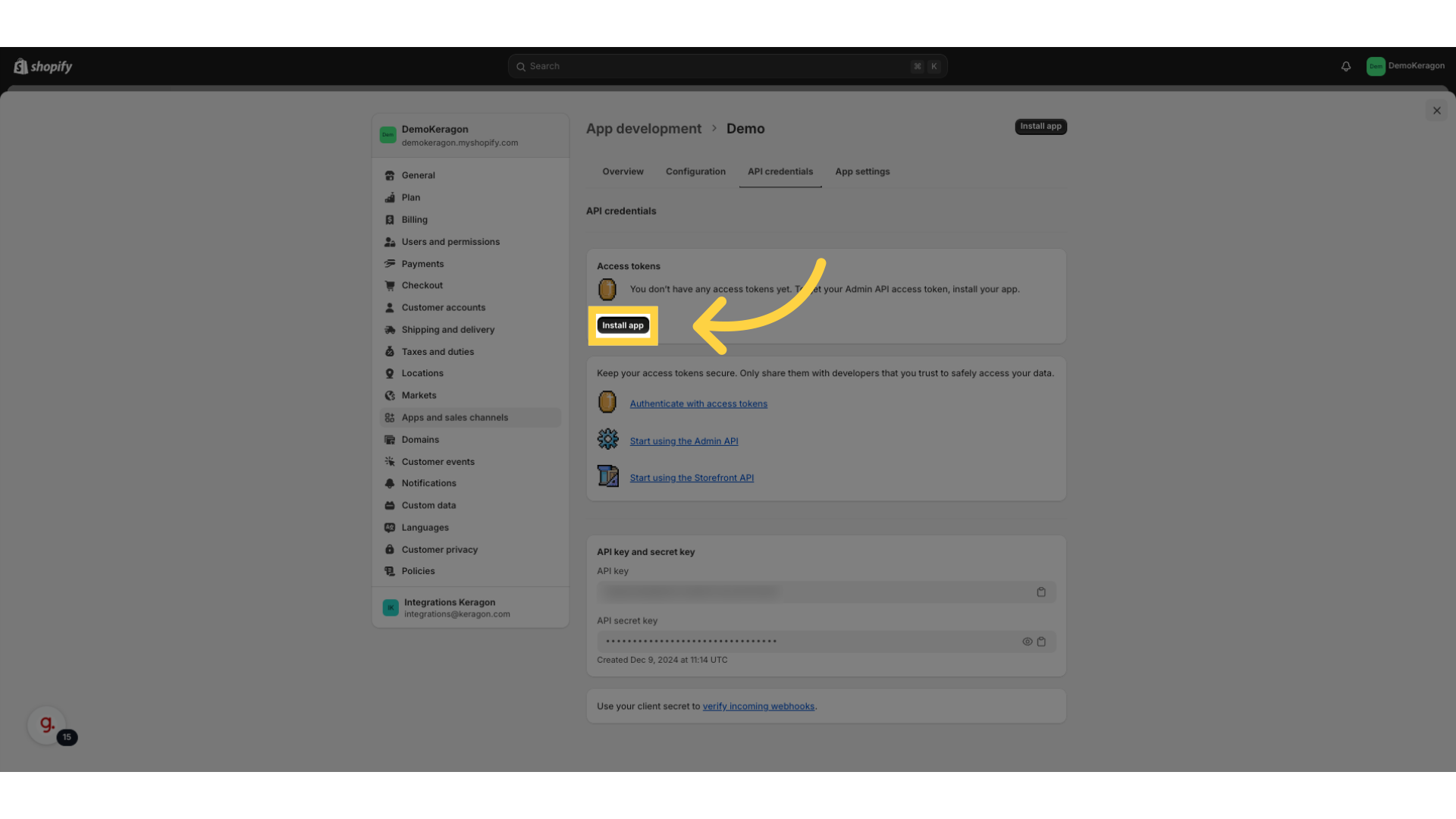Open the Domains settings page

(x=420, y=440)
